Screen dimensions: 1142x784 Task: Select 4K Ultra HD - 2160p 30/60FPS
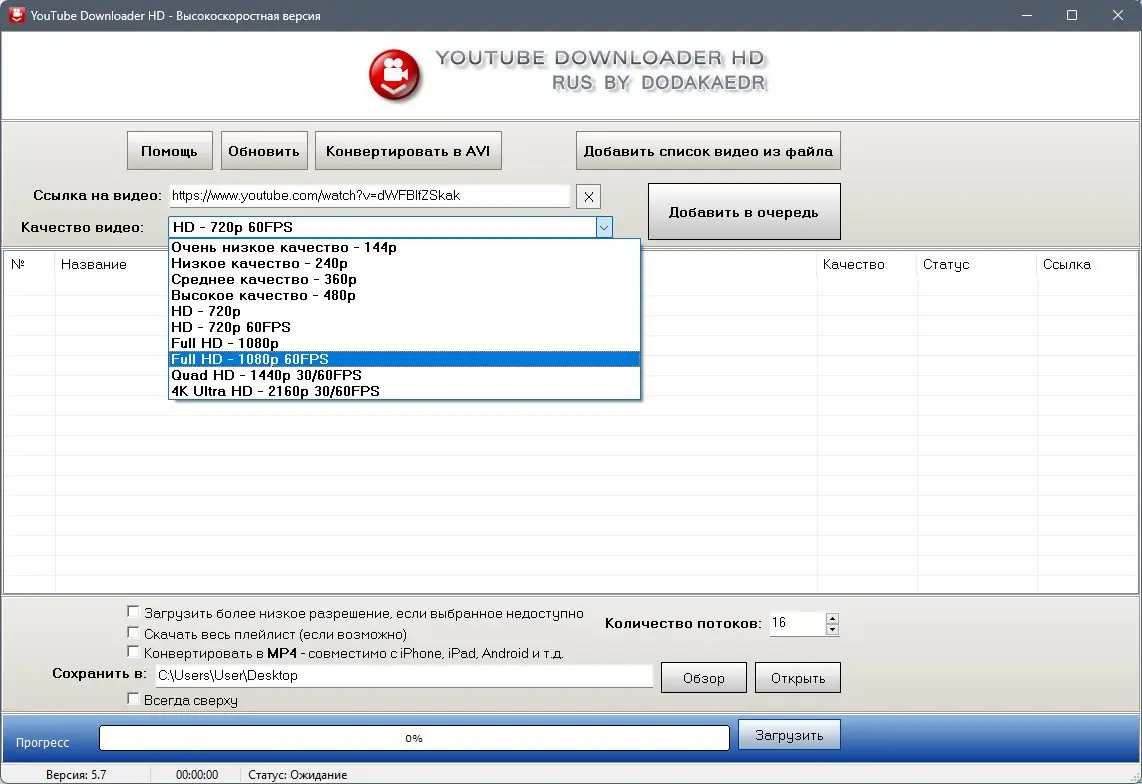404,391
